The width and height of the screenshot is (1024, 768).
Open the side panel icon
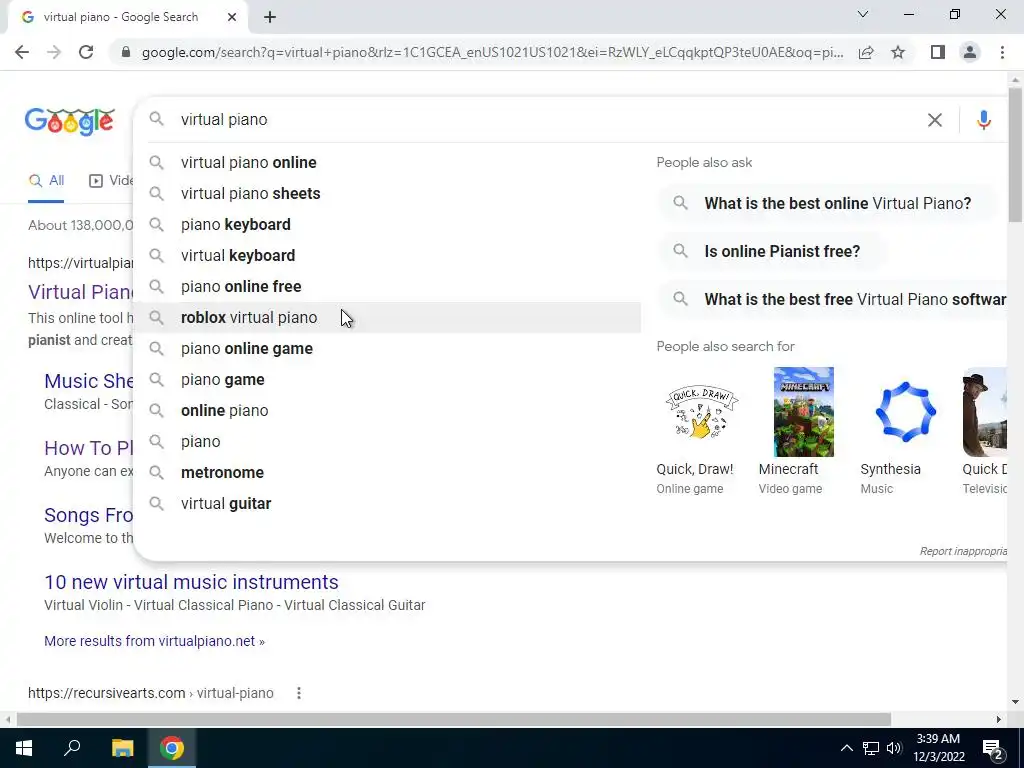pos(938,52)
